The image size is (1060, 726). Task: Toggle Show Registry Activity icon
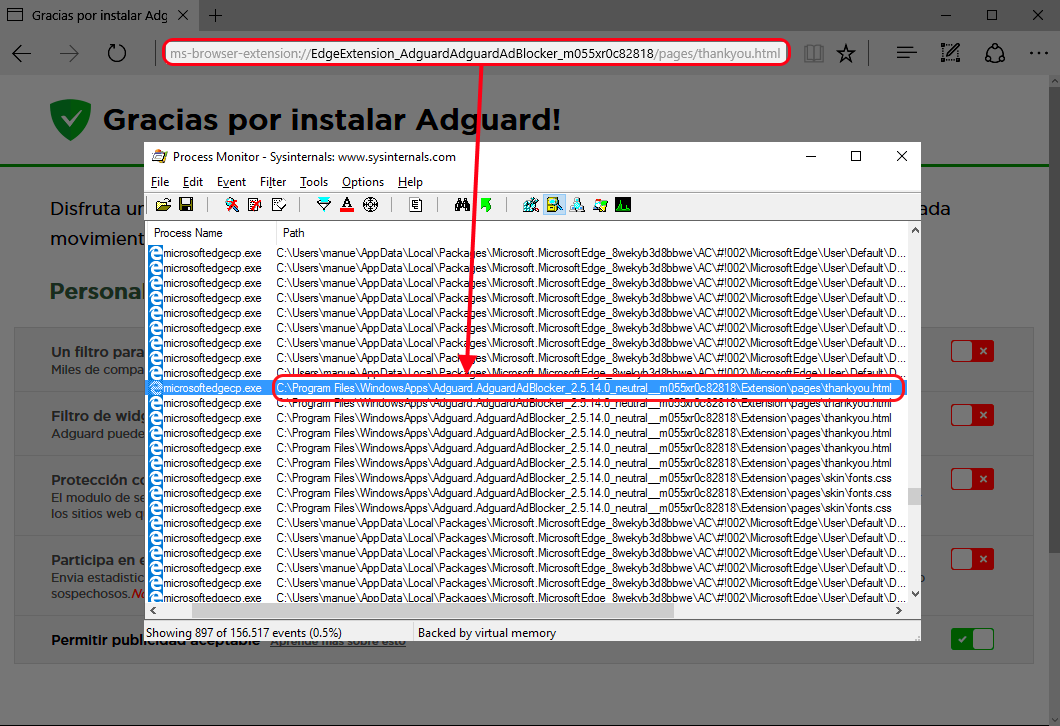click(x=530, y=205)
